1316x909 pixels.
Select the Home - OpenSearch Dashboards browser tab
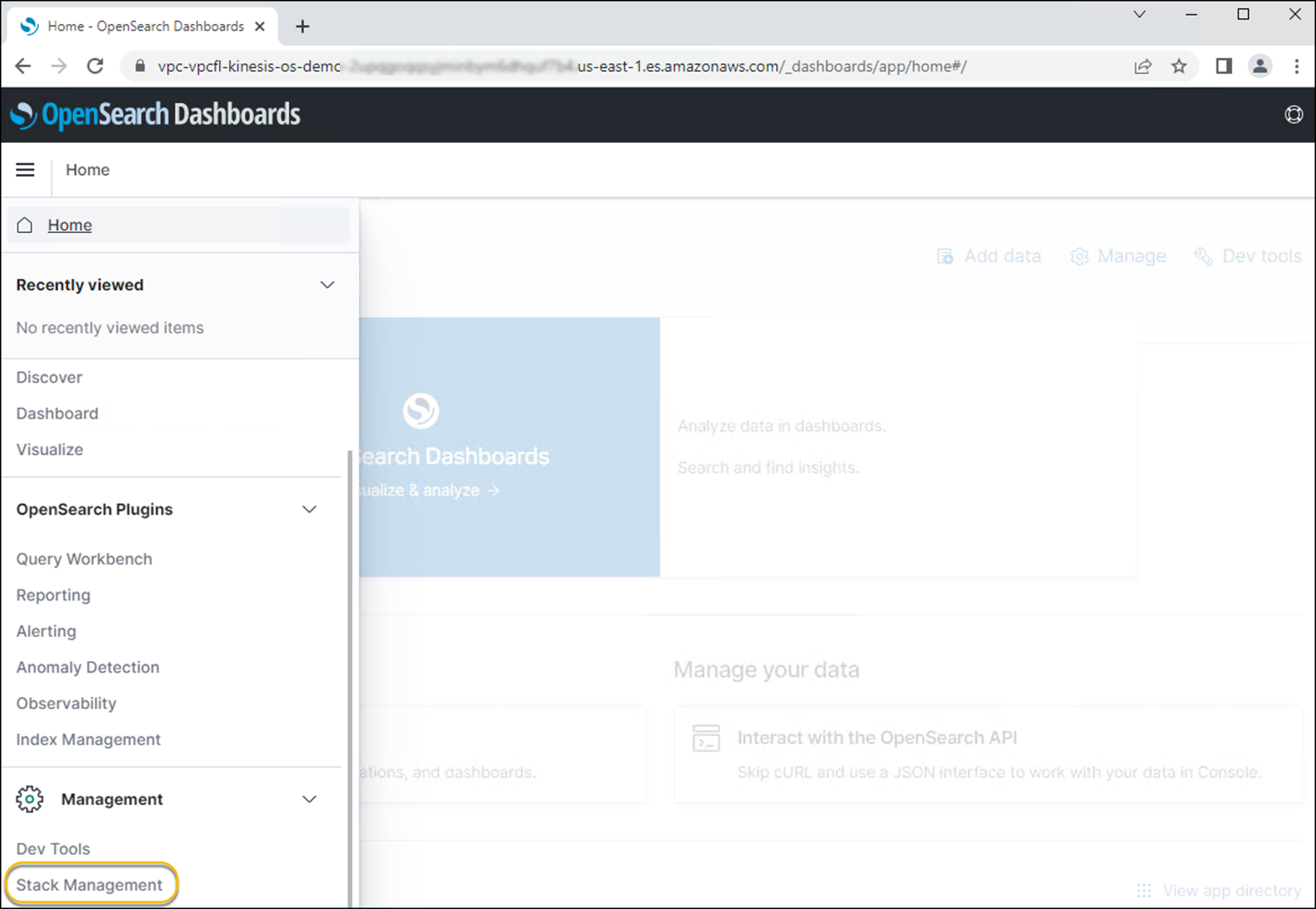pos(143,27)
